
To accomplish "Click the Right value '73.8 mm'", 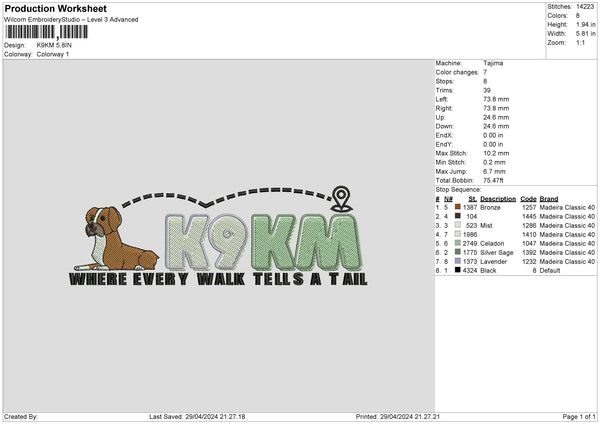I will [x=496, y=108].
